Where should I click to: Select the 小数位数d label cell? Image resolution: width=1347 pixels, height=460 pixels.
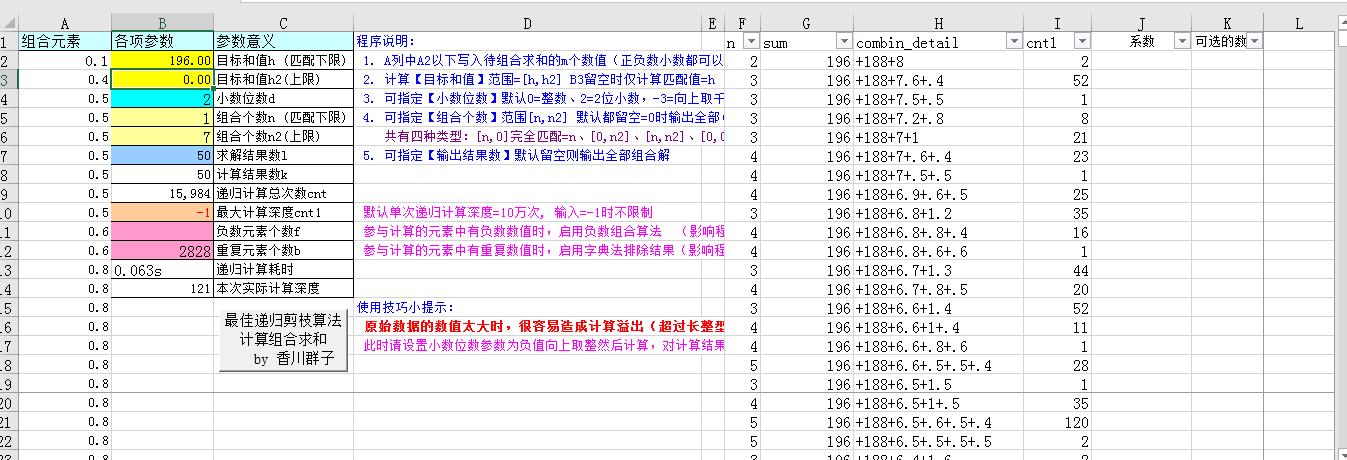point(283,98)
